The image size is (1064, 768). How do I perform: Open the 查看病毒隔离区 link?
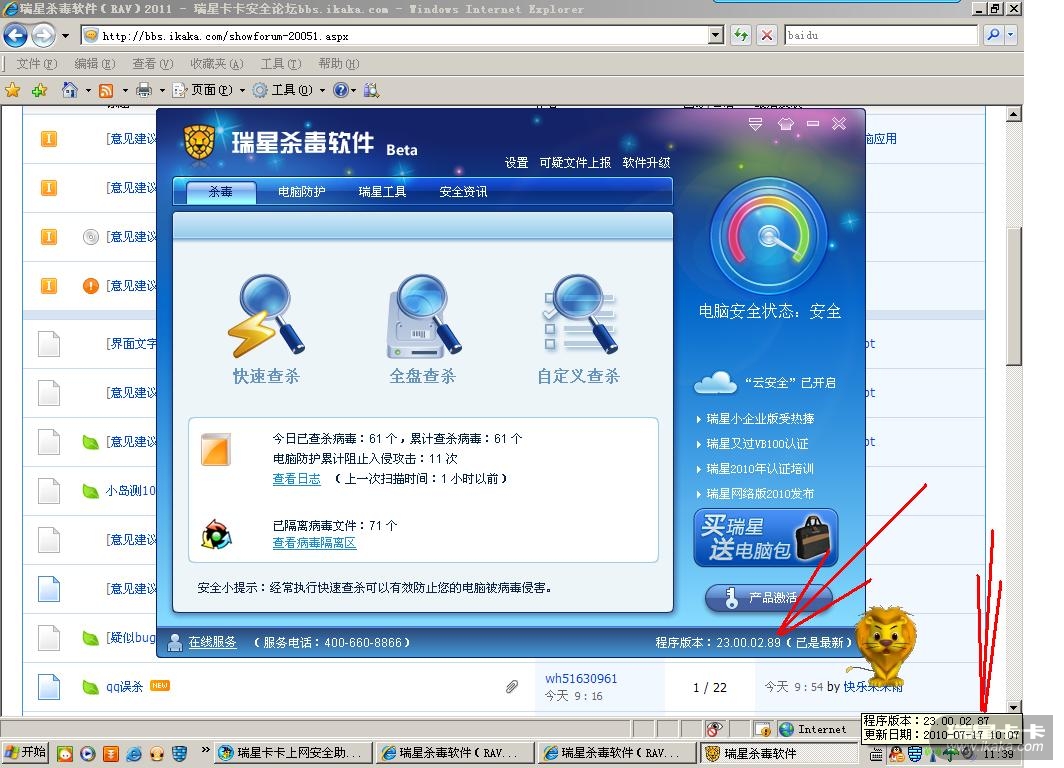click(x=314, y=543)
